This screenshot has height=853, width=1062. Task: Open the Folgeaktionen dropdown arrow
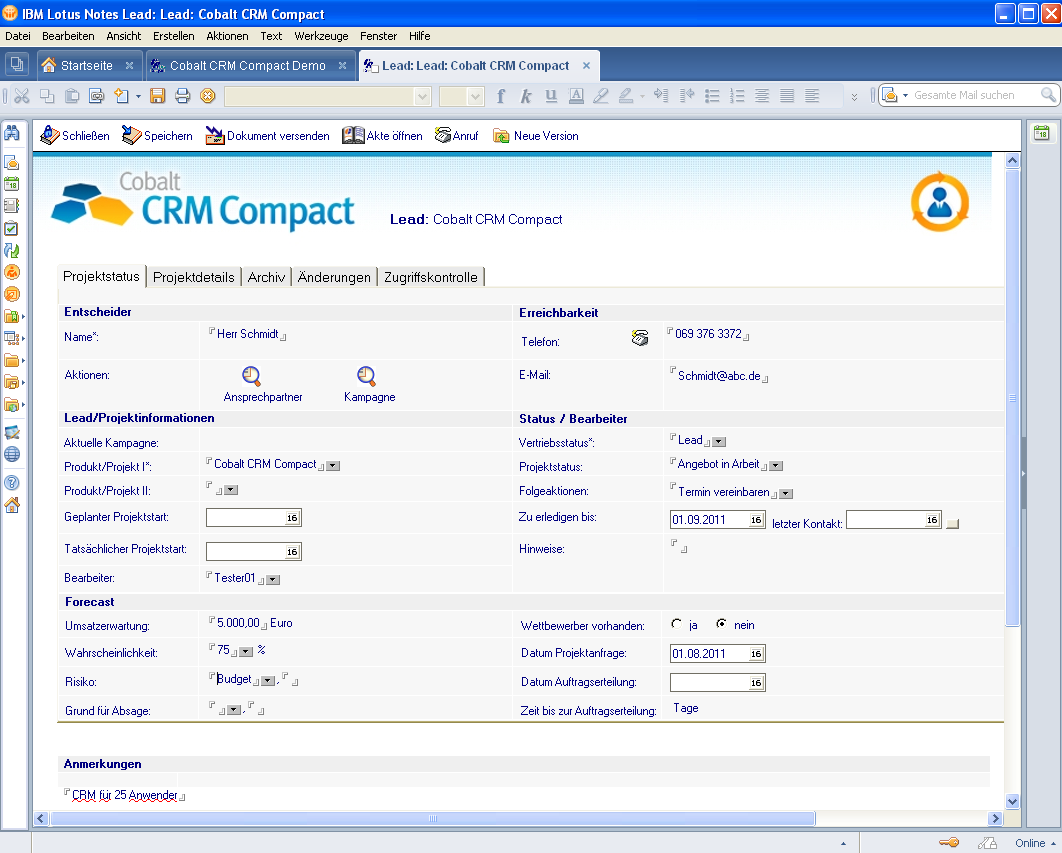786,493
